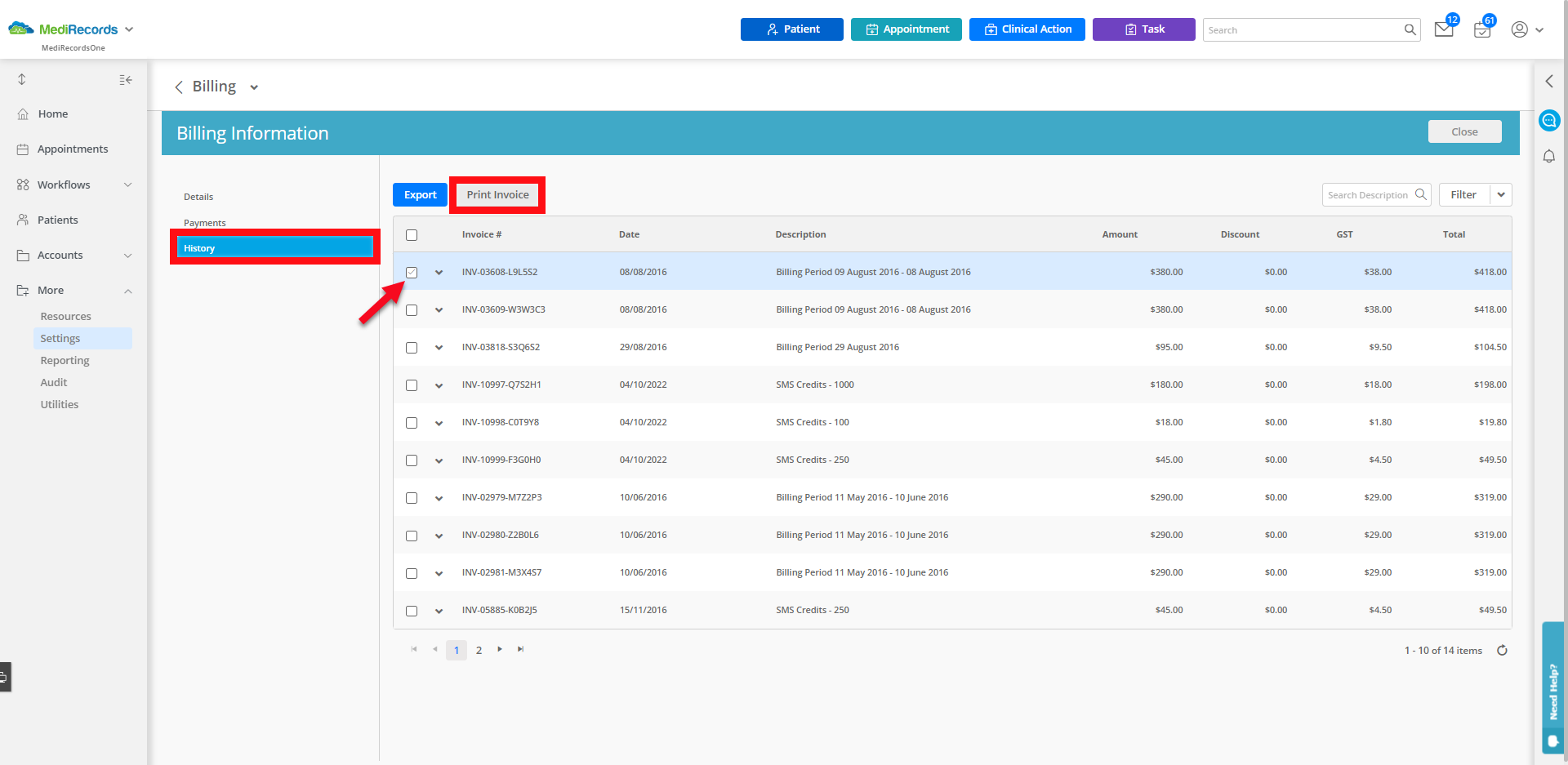Image resolution: width=1568 pixels, height=765 pixels.
Task: Expand row details for INV-10997-Q7S2H1
Action: point(439,385)
